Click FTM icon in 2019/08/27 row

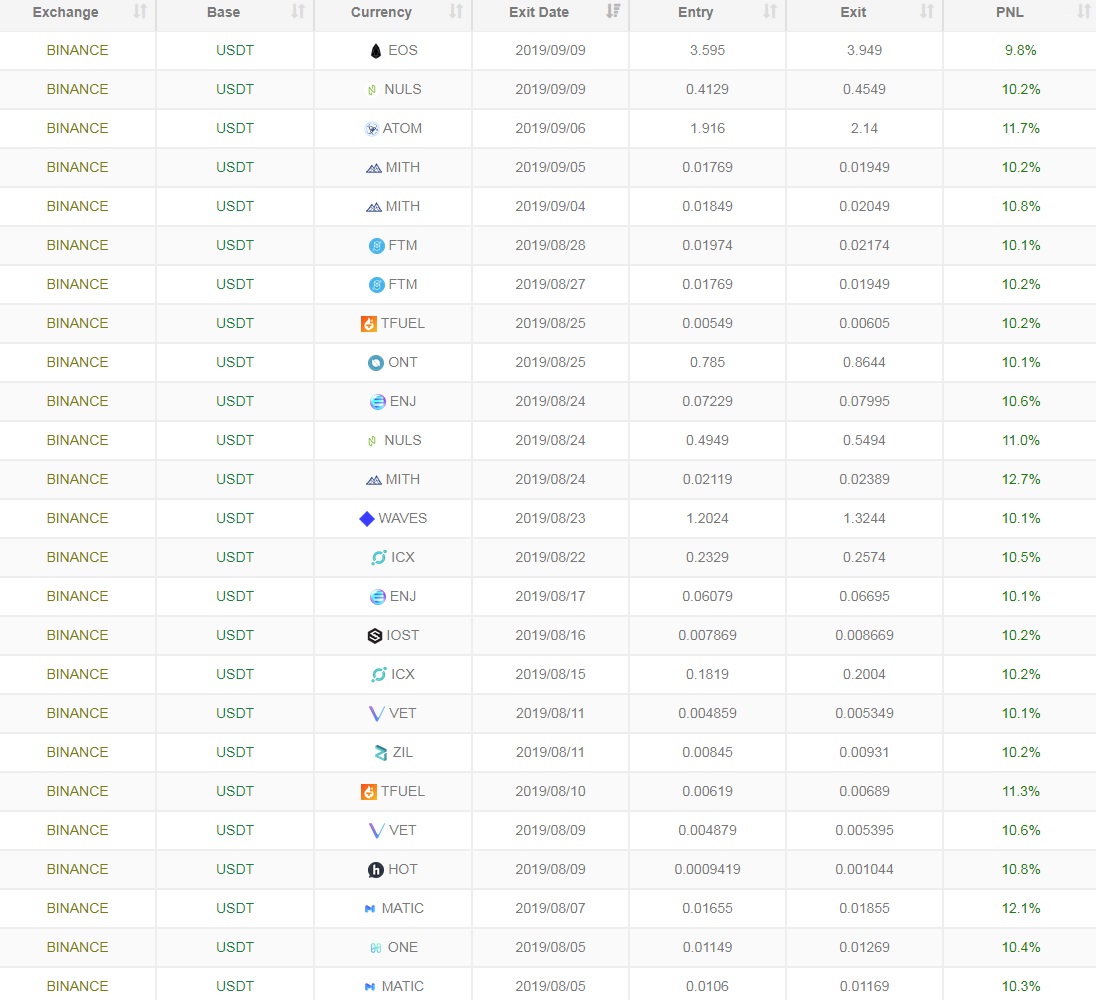pyautogui.click(x=377, y=285)
